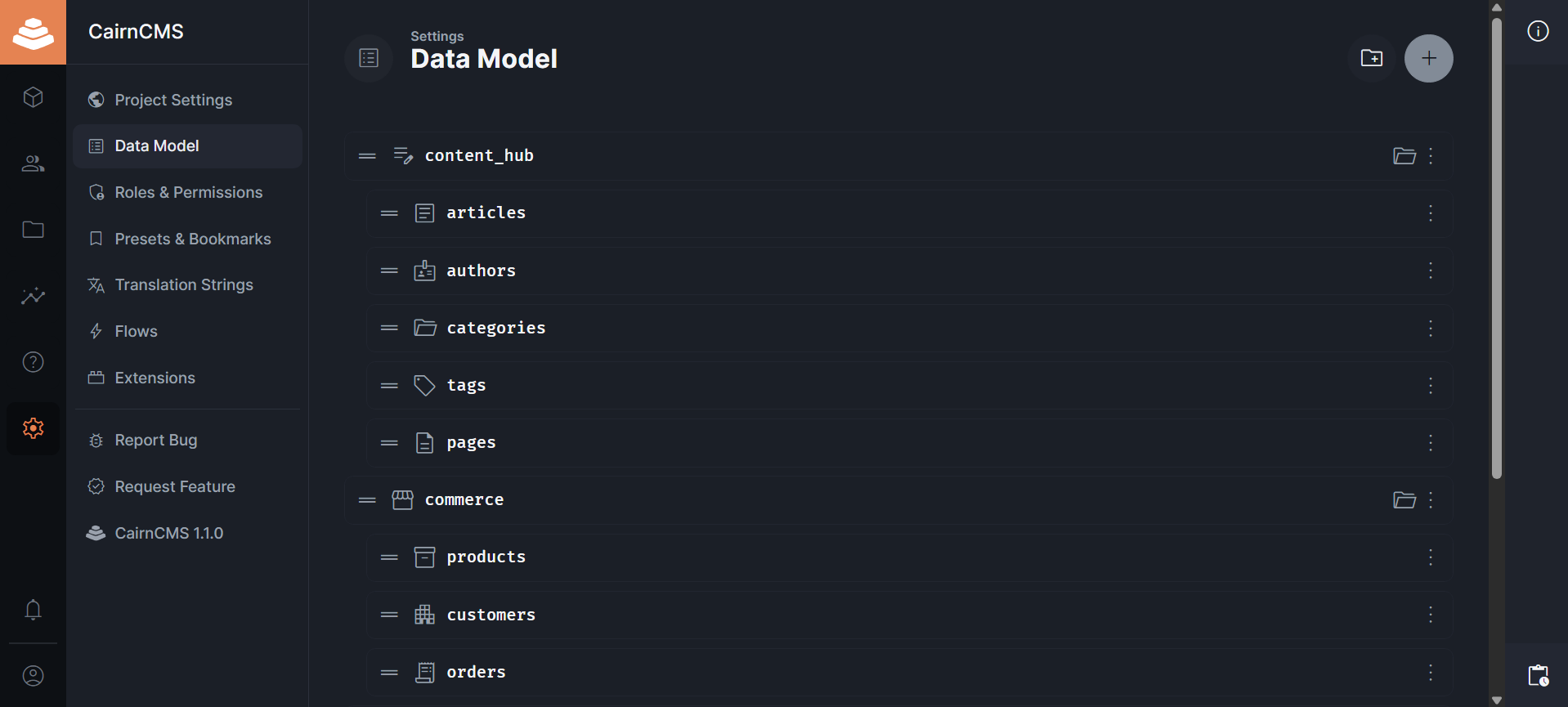The width and height of the screenshot is (1568, 707).
Task: Grab the products row drag handle
Action: click(x=389, y=557)
